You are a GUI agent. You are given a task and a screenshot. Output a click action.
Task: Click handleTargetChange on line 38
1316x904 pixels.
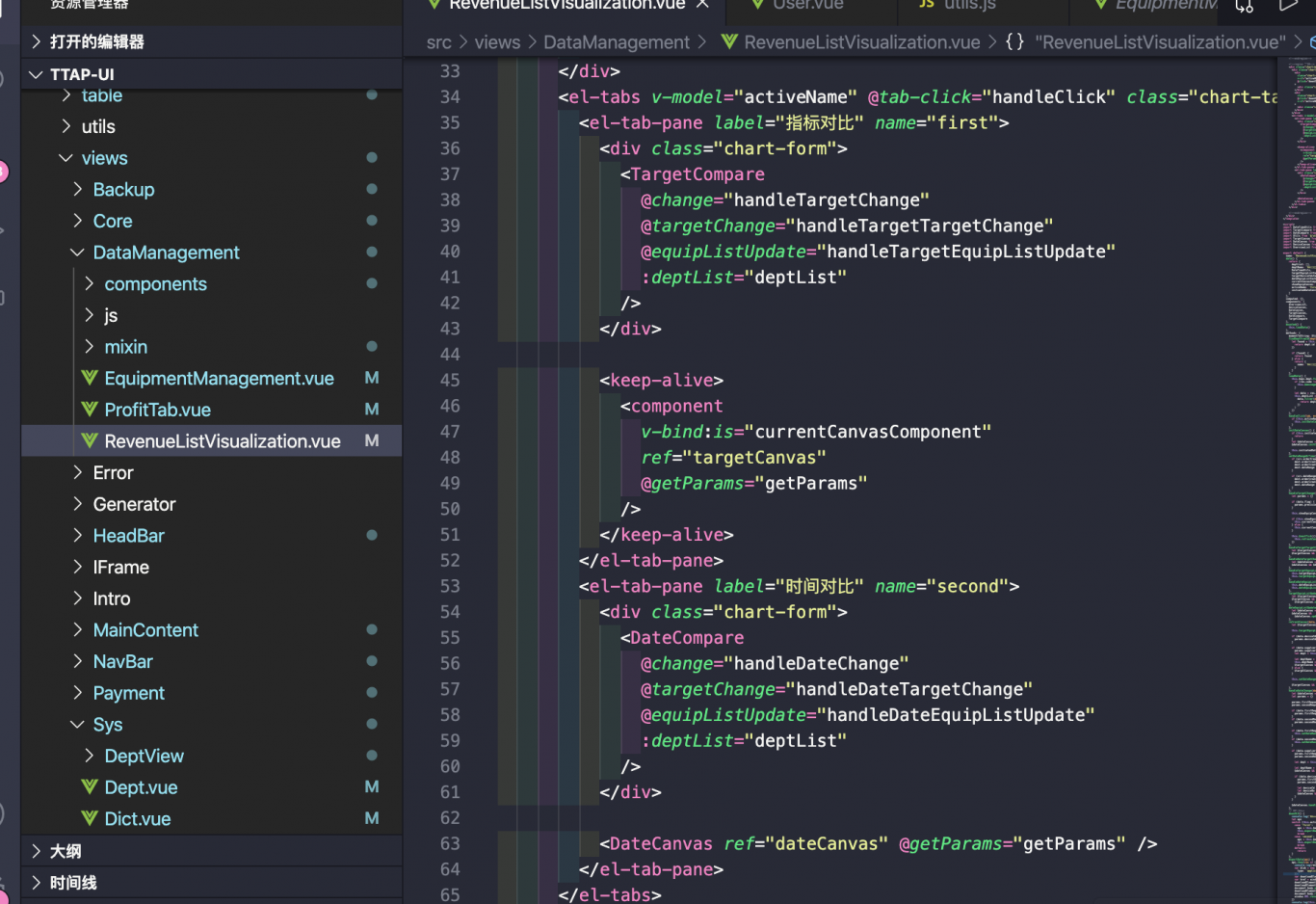(x=827, y=199)
